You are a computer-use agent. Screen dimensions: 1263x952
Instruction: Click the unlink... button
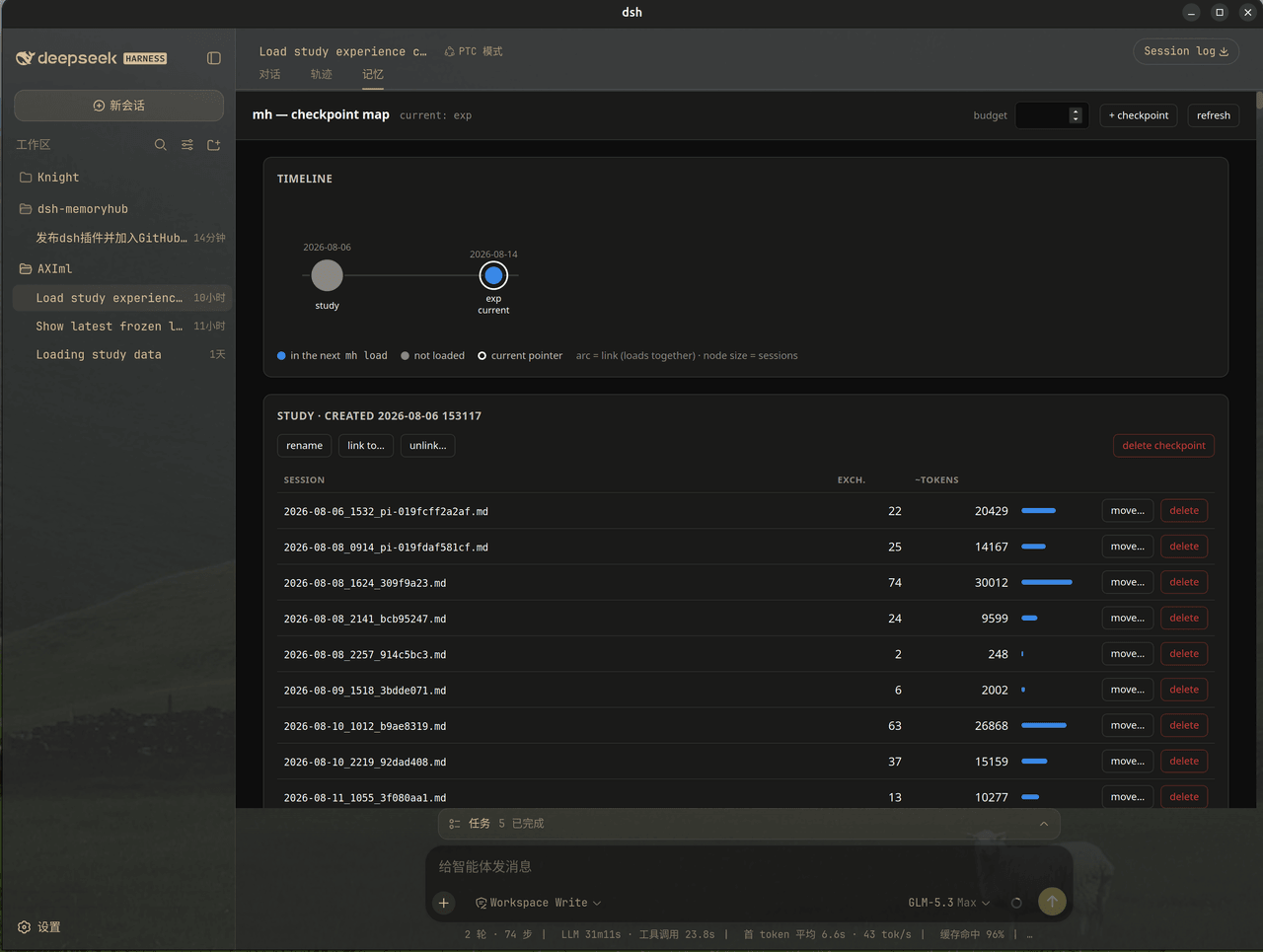click(x=428, y=446)
